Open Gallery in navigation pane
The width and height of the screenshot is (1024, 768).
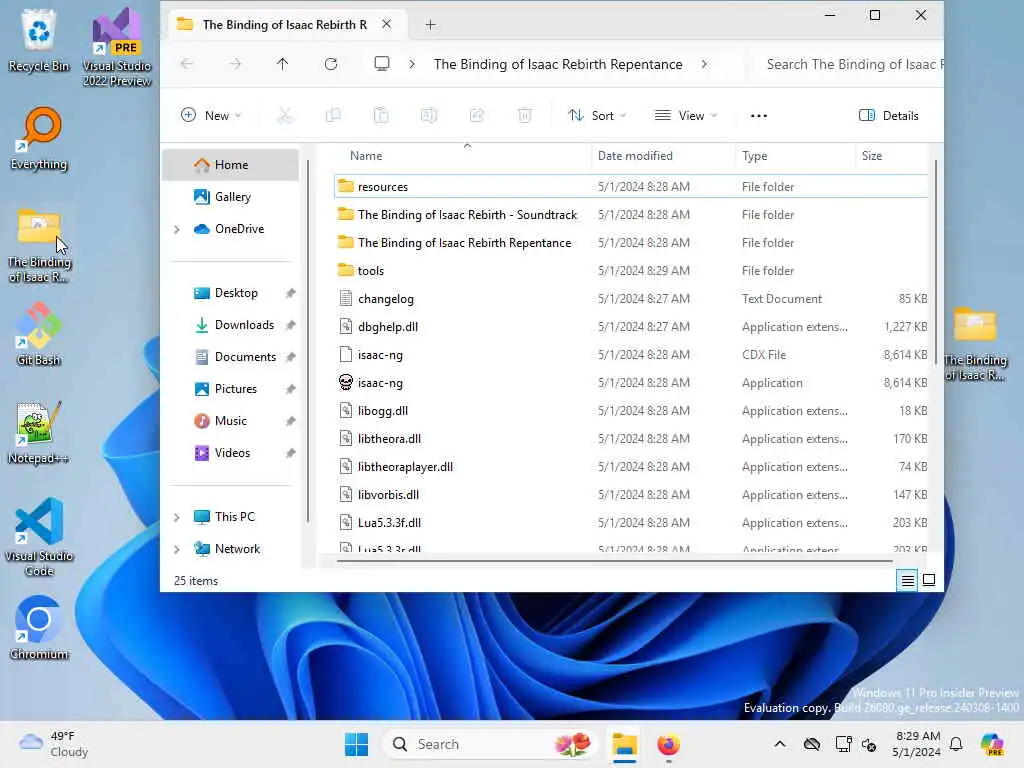230,197
